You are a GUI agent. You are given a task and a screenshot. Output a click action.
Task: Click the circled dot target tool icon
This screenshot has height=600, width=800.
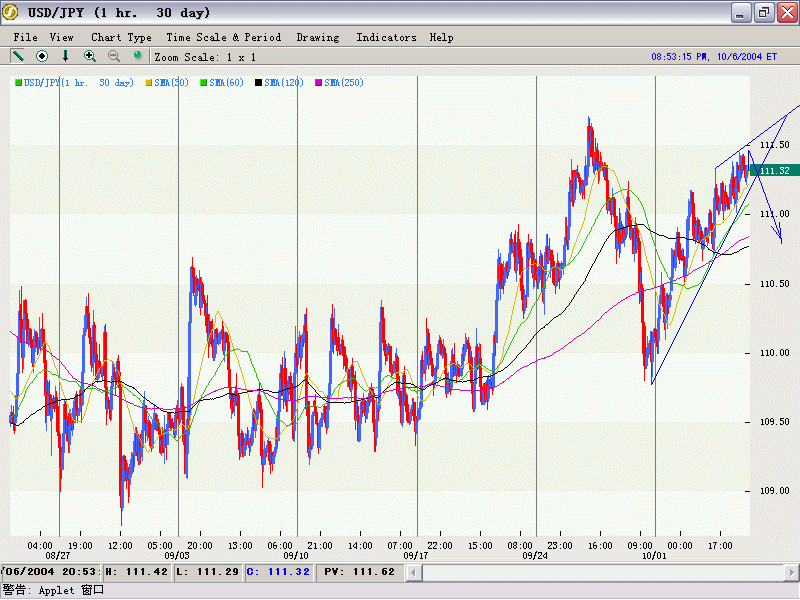(x=42, y=57)
